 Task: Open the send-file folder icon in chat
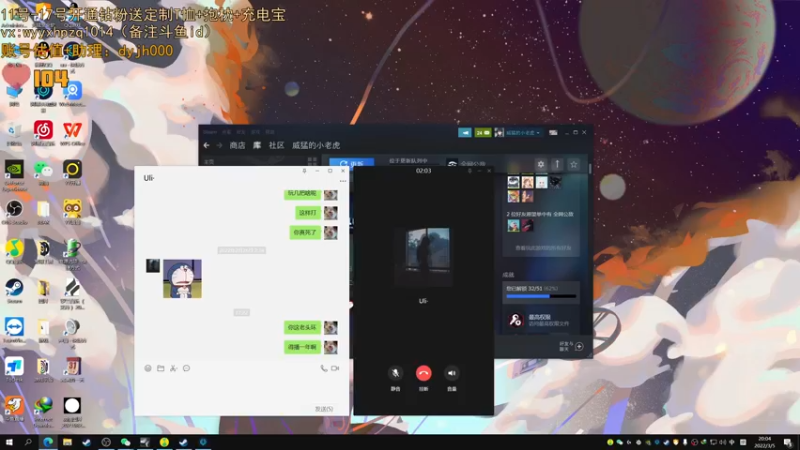tap(161, 368)
